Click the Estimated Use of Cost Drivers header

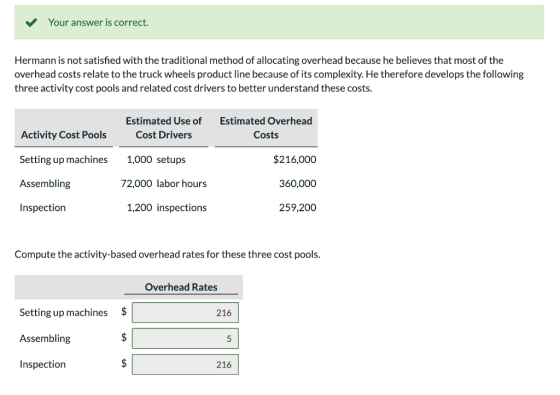pyautogui.click(x=164, y=128)
